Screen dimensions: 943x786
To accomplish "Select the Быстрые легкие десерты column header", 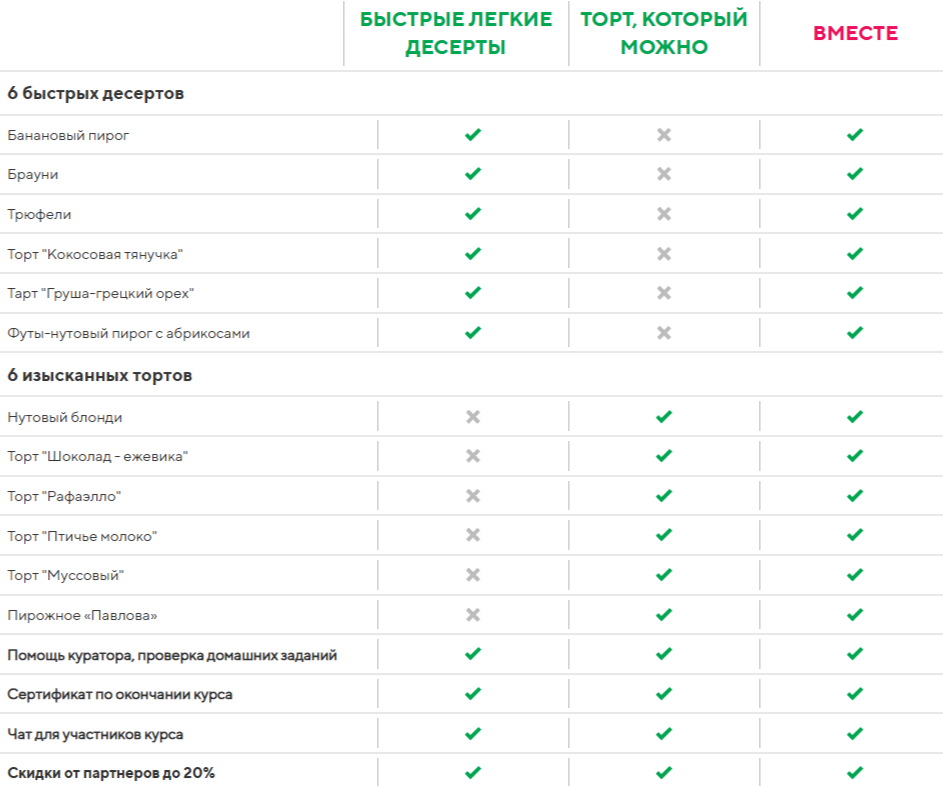I will 456,34.
